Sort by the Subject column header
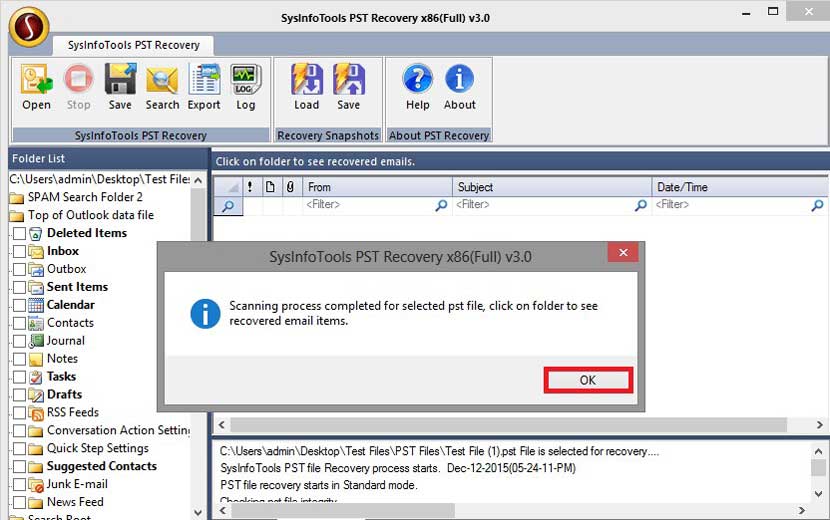The image size is (830, 520). (x=552, y=187)
